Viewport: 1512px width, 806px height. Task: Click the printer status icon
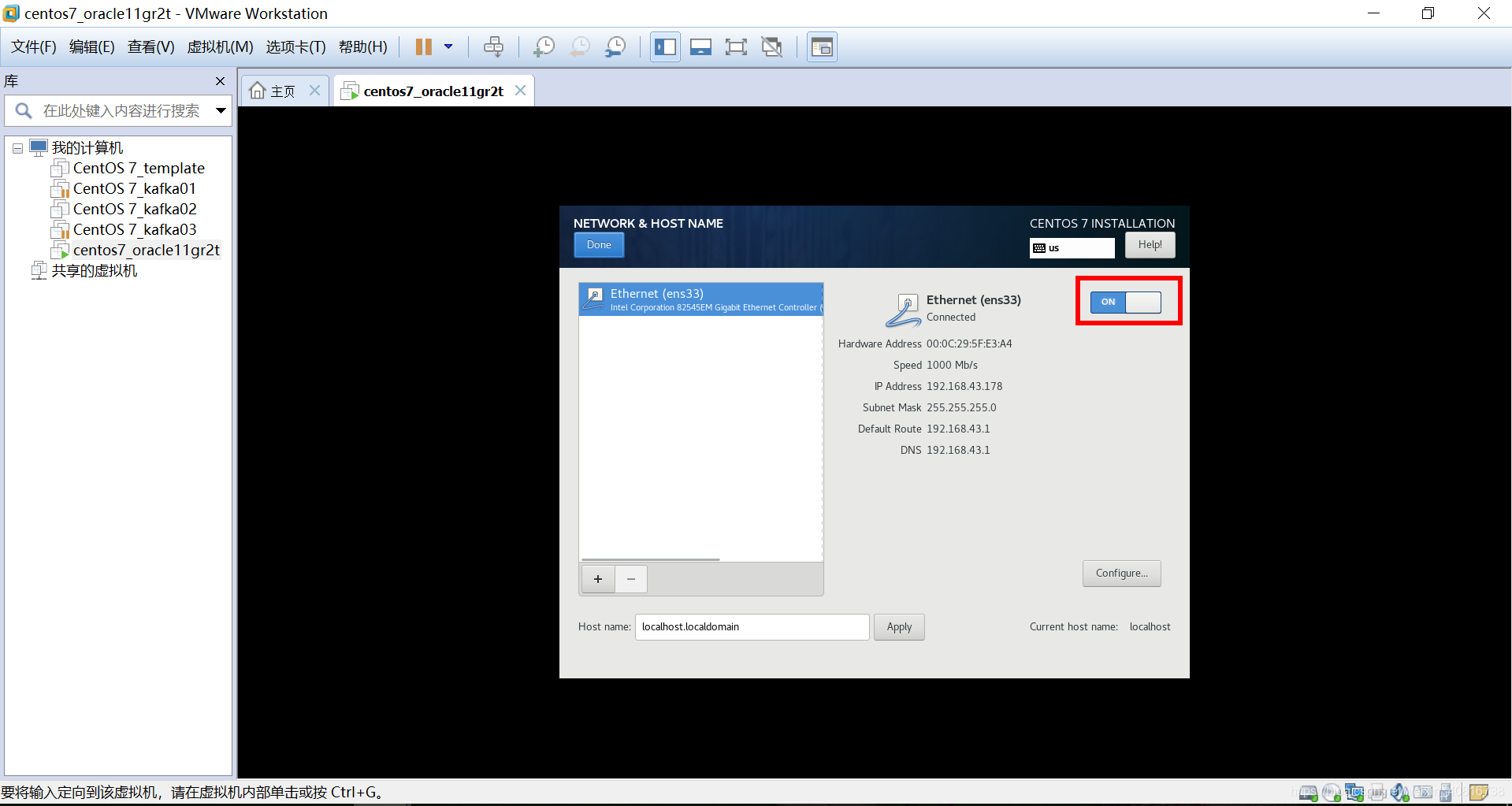pos(1377,793)
